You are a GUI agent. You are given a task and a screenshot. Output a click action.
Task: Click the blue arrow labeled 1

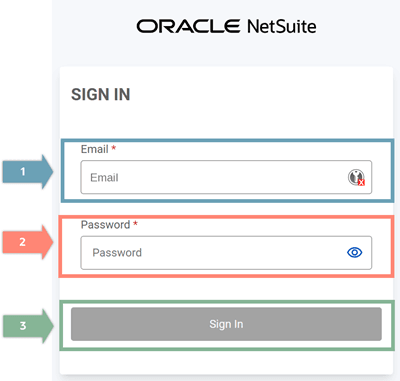pos(28,172)
